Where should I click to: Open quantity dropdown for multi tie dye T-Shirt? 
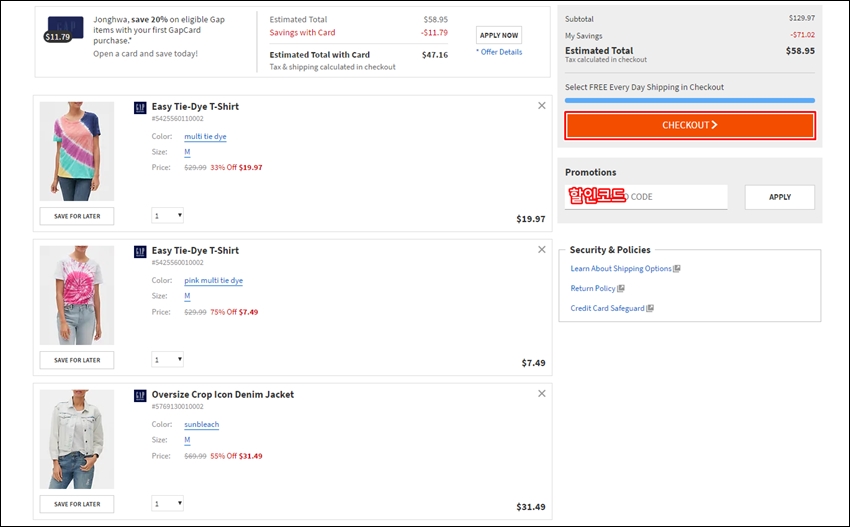(x=167, y=216)
